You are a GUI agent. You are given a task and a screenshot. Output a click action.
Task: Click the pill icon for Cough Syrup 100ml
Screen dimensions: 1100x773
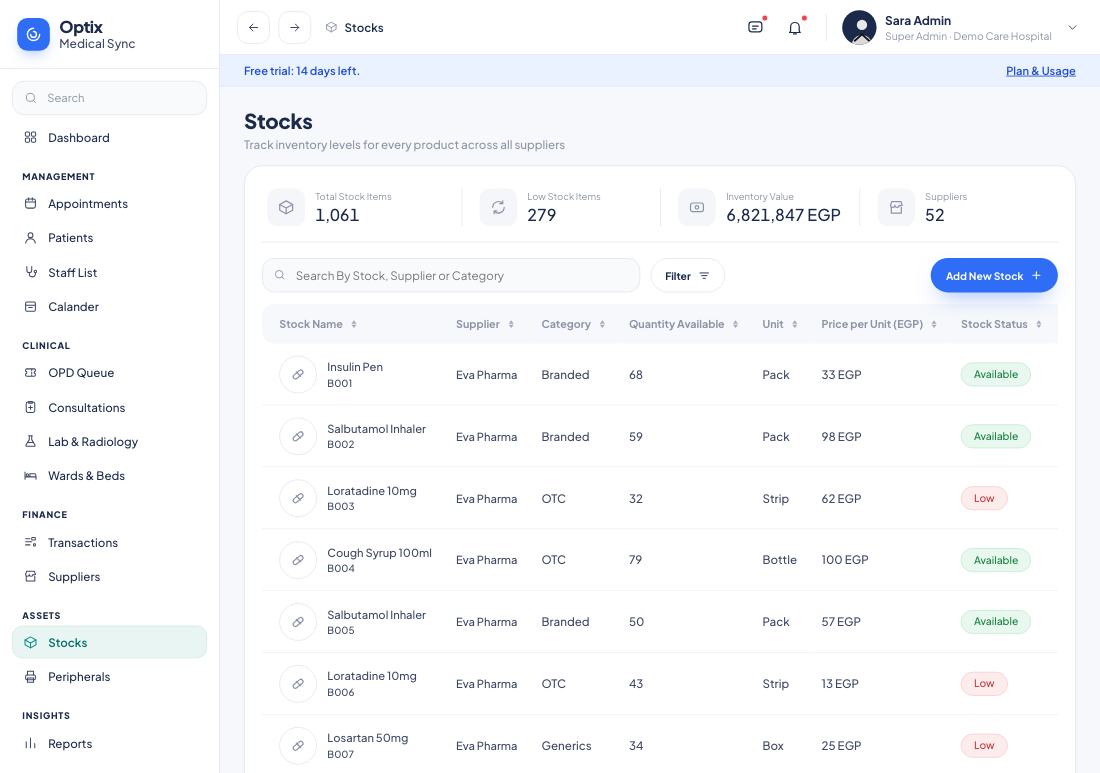(x=298, y=560)
